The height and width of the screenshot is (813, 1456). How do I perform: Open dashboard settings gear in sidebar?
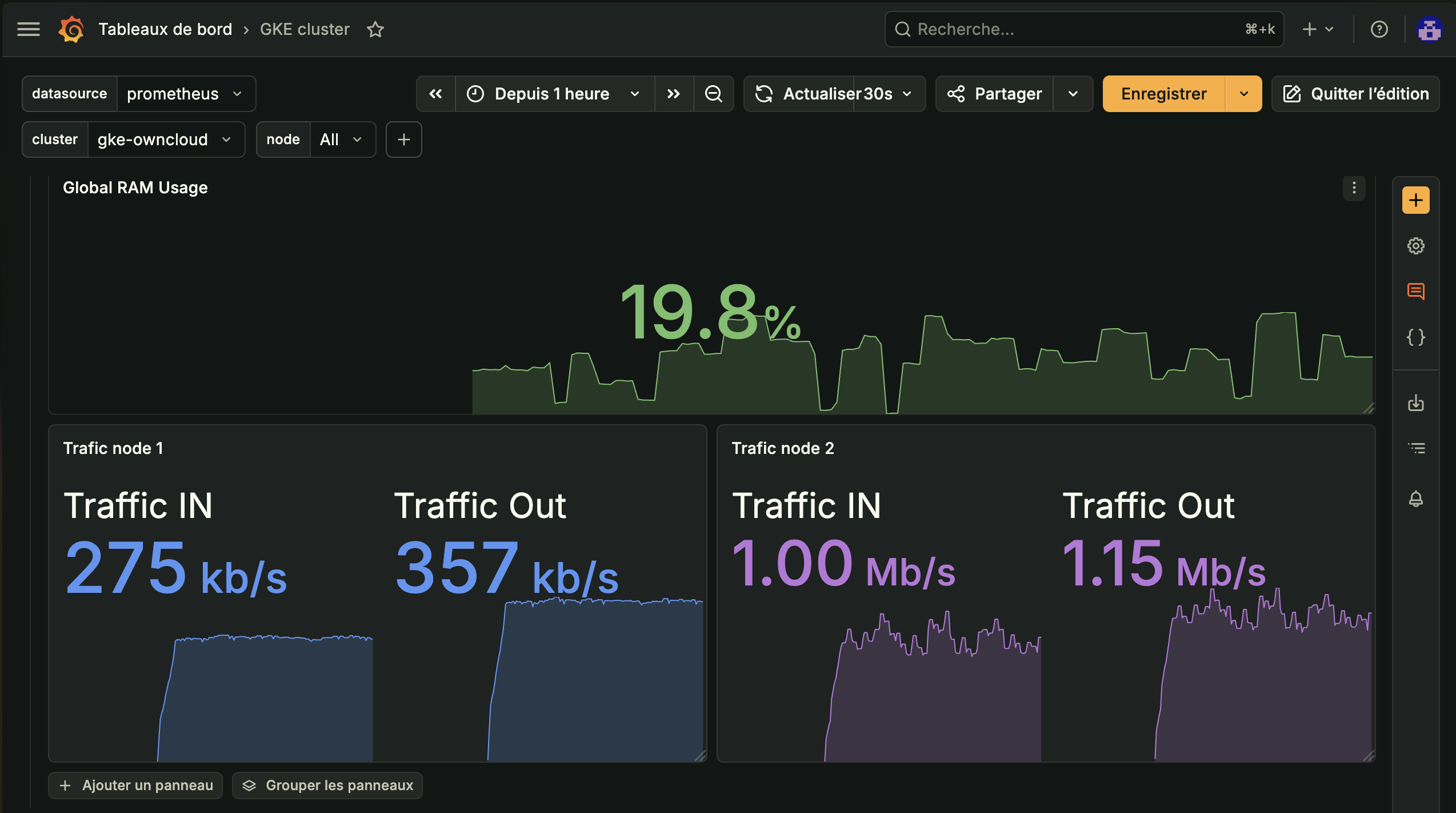click(x=1415, y=246)
